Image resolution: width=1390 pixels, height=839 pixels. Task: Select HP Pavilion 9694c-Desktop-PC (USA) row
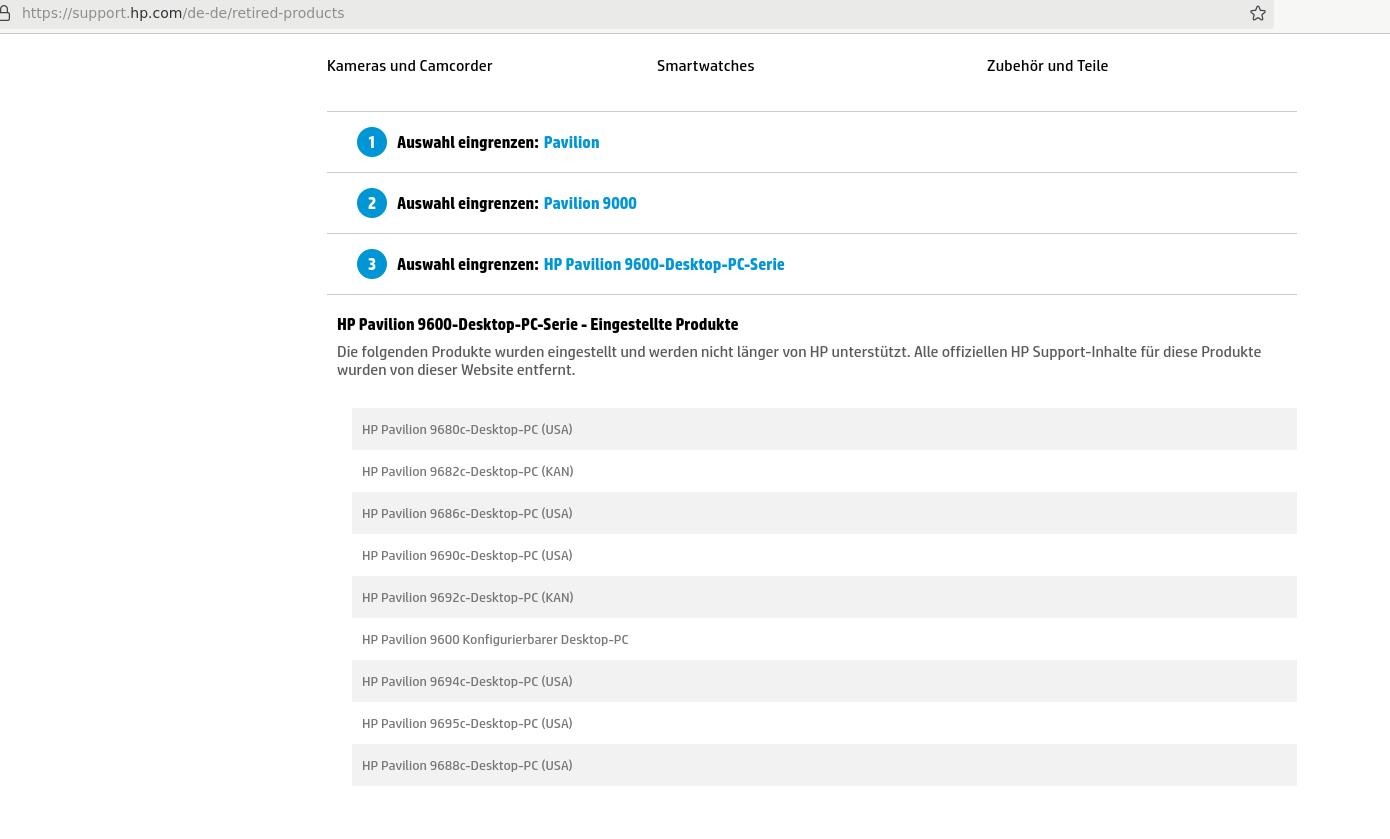pos(824,681)
